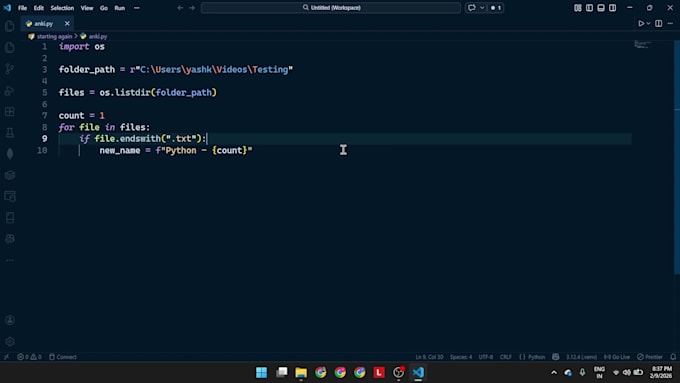This screenshot has height=383, width=680.
Task: Click the editor vertical scrollbar
Action: click(677, 157)
